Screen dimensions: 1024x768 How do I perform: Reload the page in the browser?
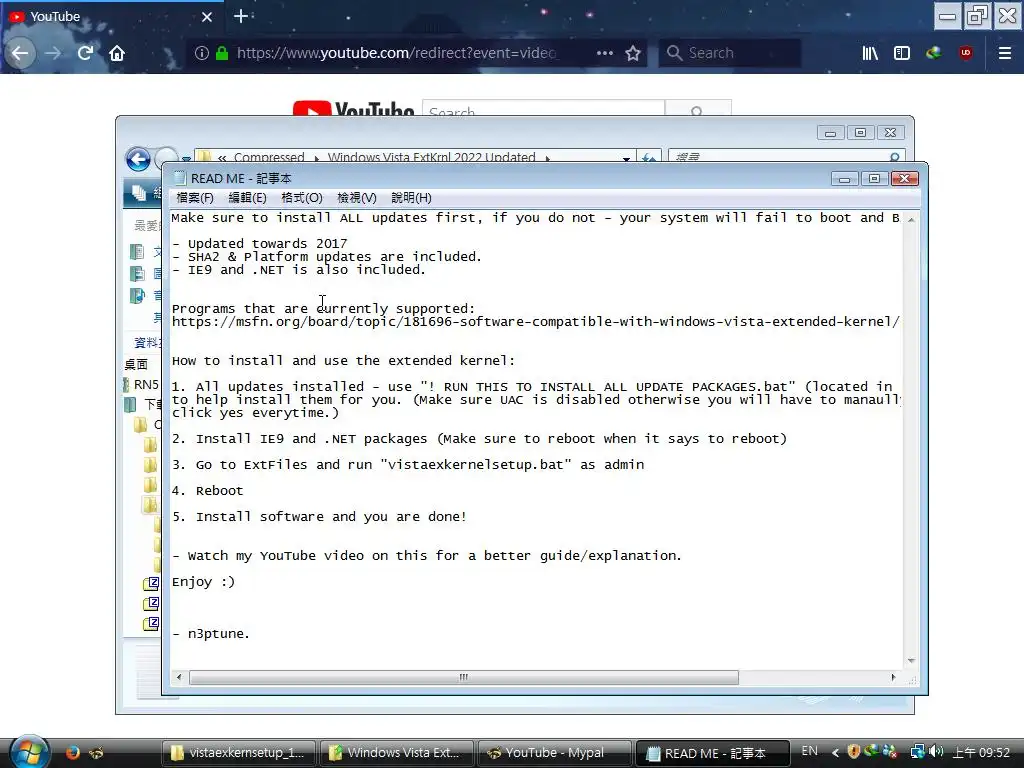(85, 53)
